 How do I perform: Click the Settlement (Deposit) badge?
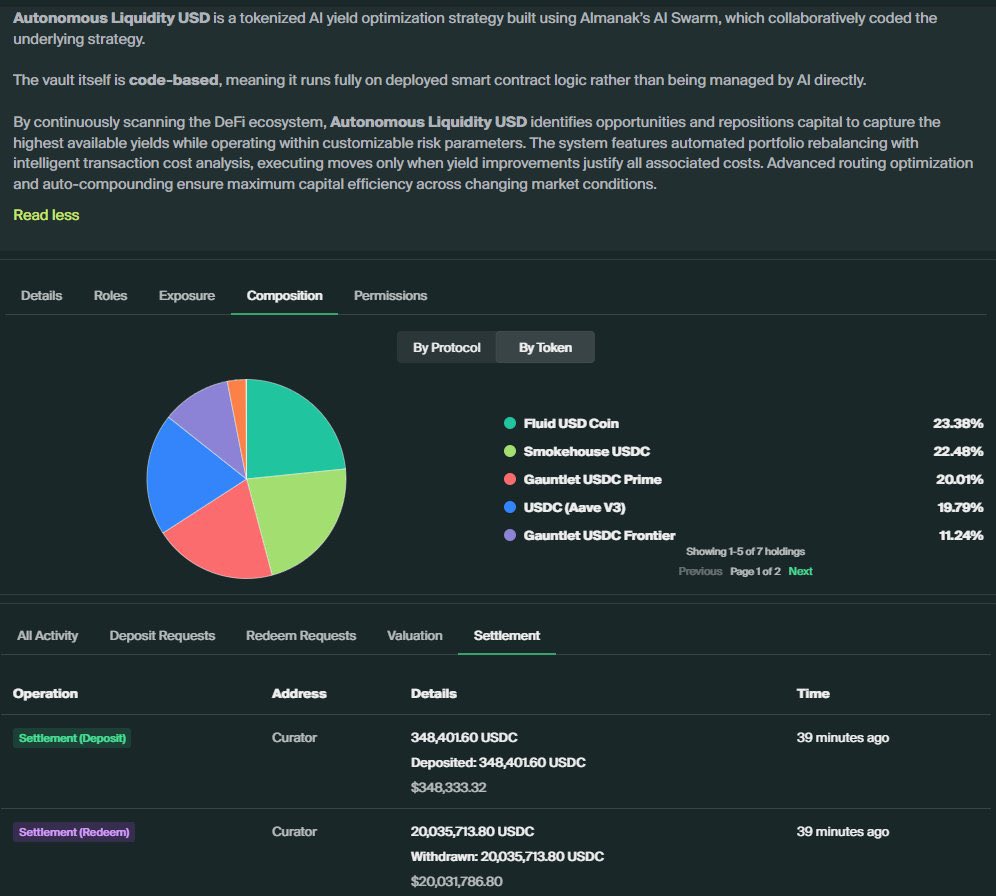[x=72, y=737]
